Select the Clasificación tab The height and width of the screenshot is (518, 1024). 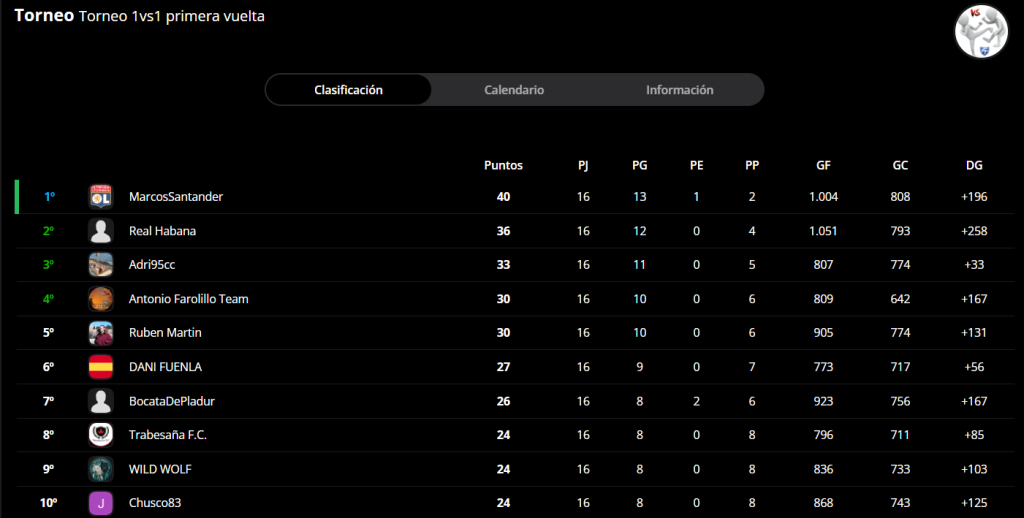[x=348, y=89]
